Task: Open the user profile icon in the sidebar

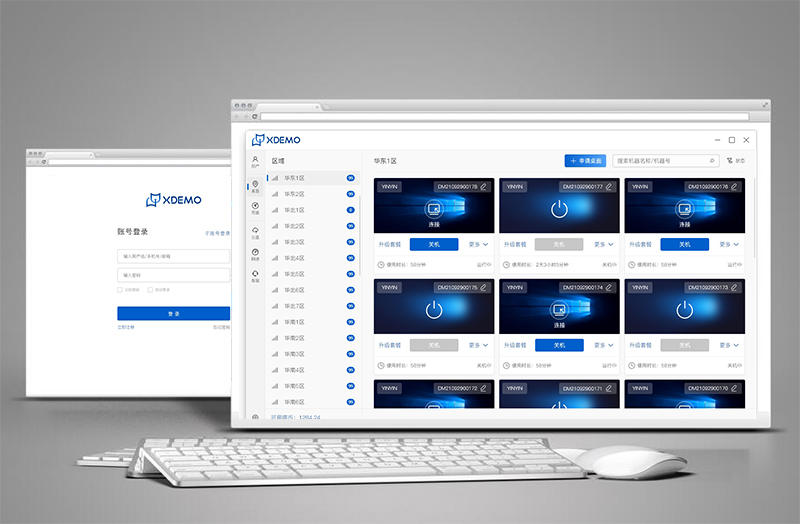Action: click(x=255, y=160)
